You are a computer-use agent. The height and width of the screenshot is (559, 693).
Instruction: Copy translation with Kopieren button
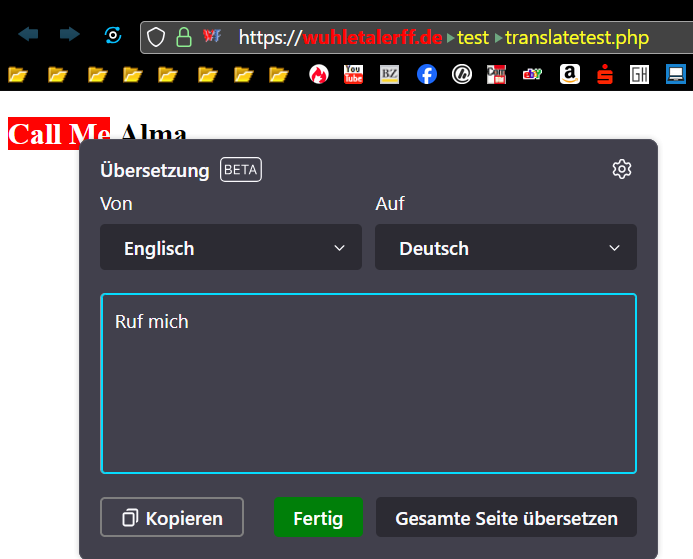click(x=172, y=517)
